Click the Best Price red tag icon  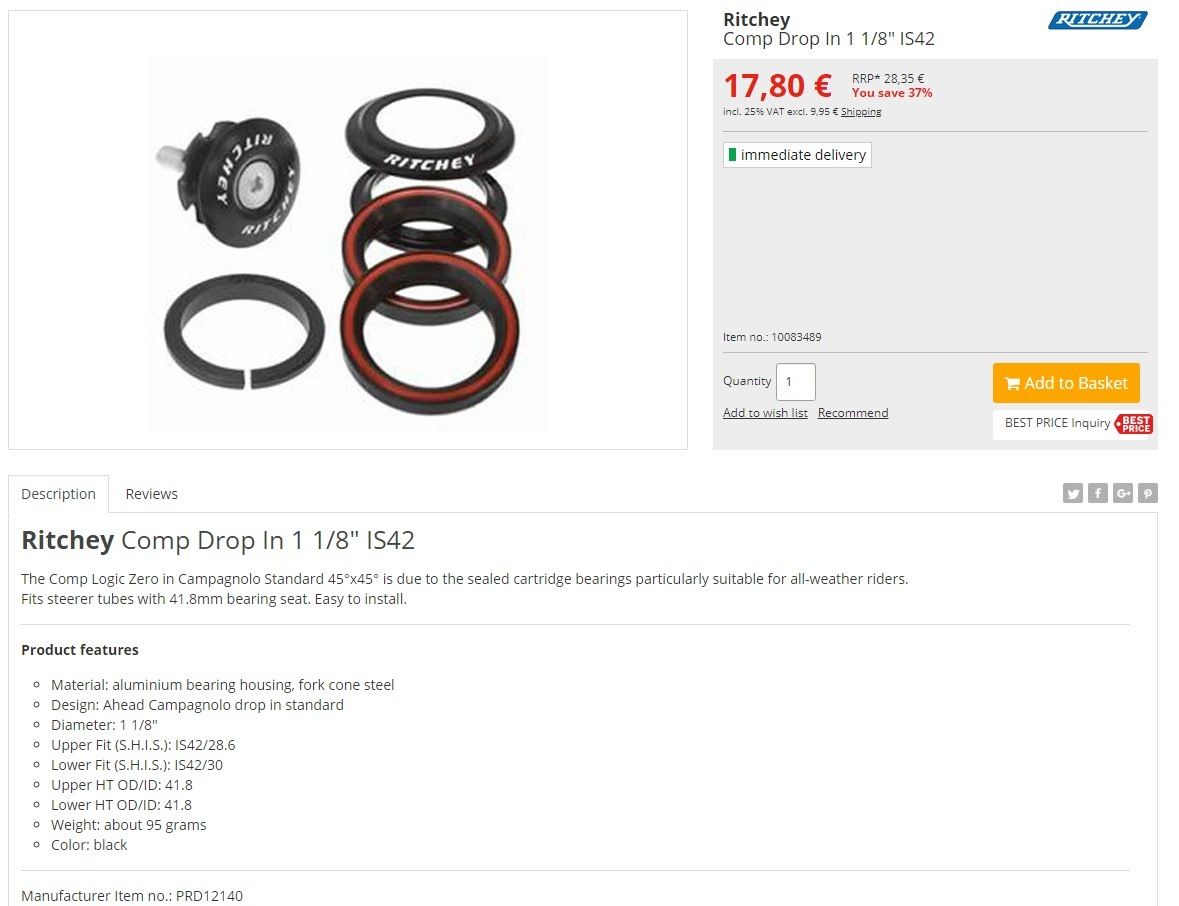coord(1134,424)
